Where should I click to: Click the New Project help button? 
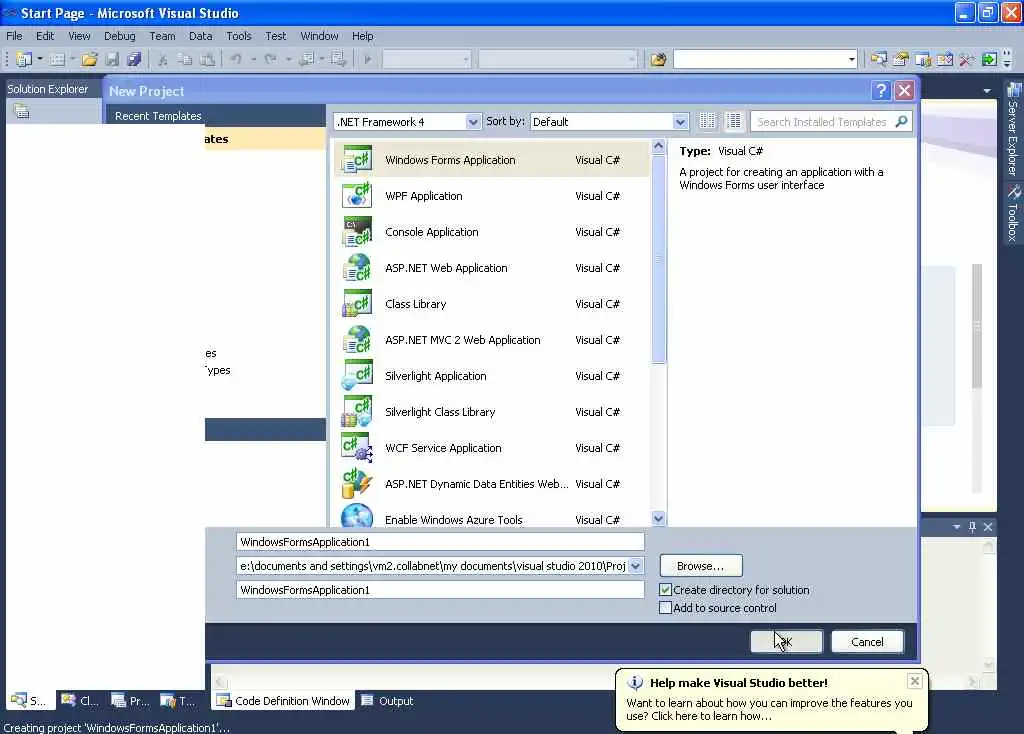(881, 90)
